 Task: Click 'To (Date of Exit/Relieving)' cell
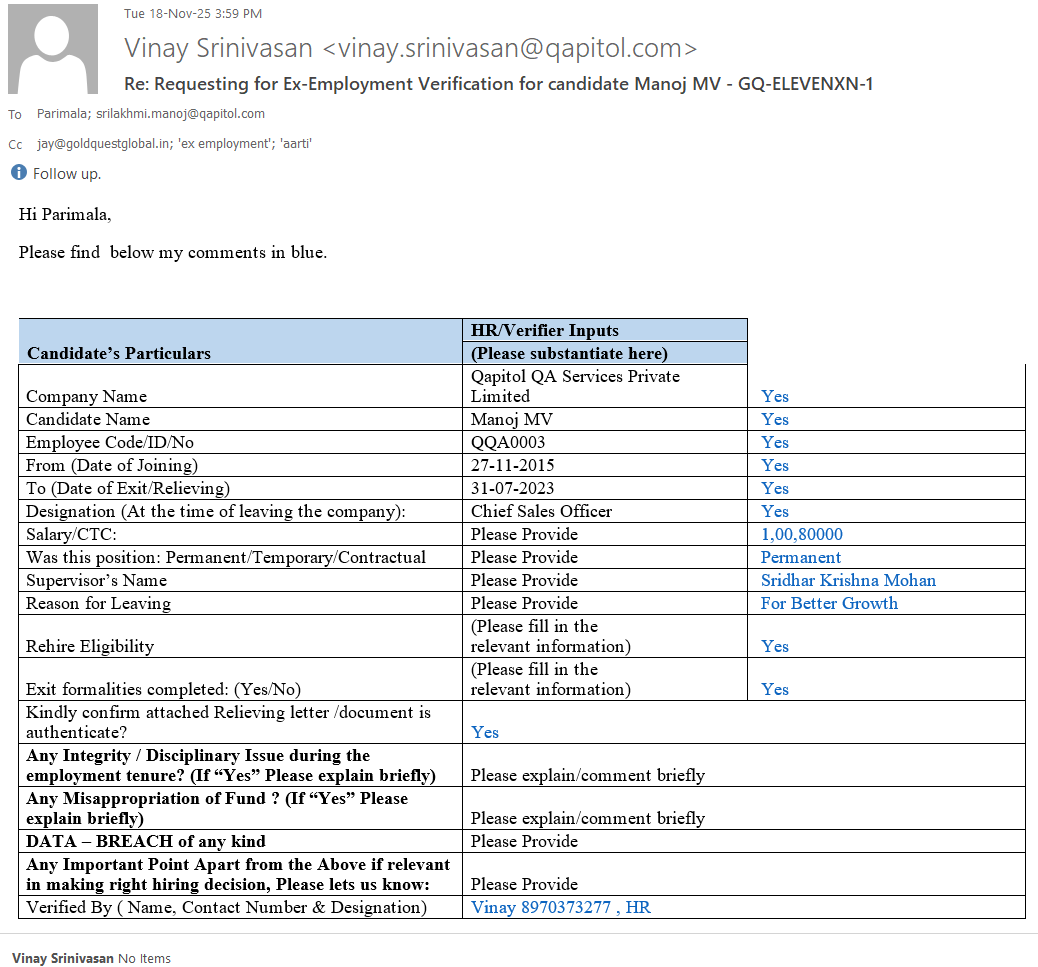coord(241,488)
